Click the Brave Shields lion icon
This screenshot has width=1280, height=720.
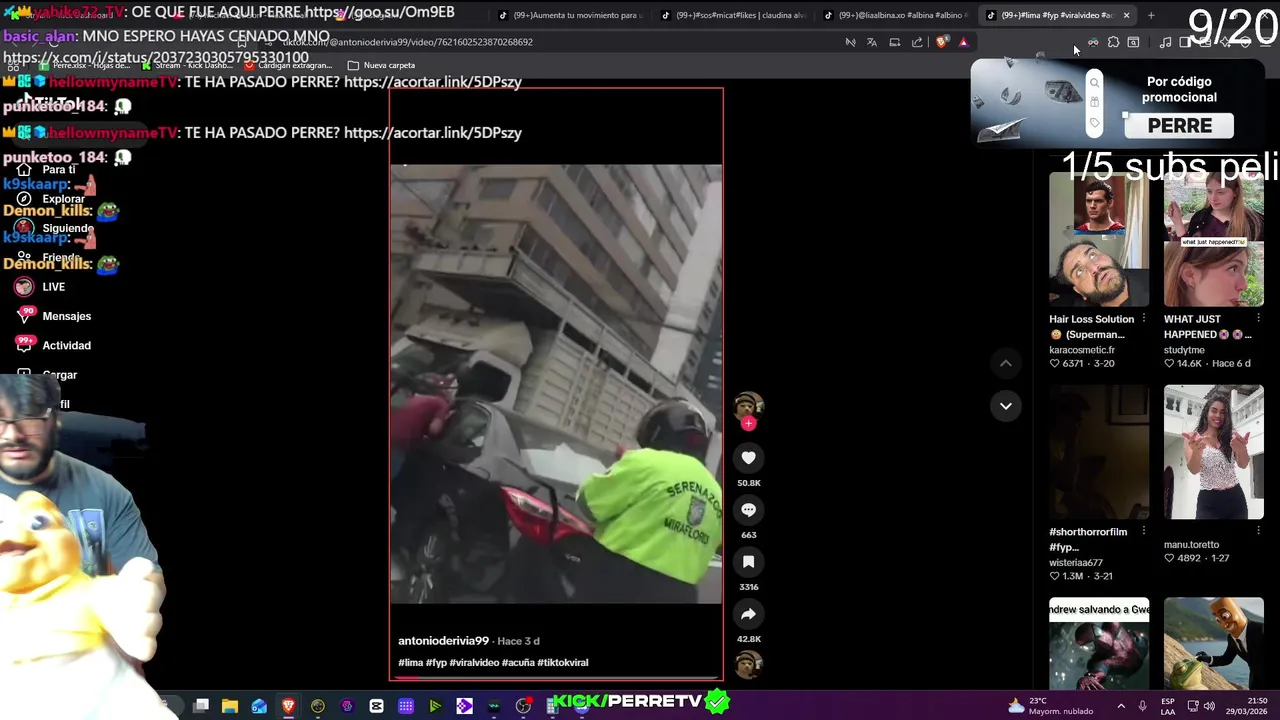pos(941,42)
